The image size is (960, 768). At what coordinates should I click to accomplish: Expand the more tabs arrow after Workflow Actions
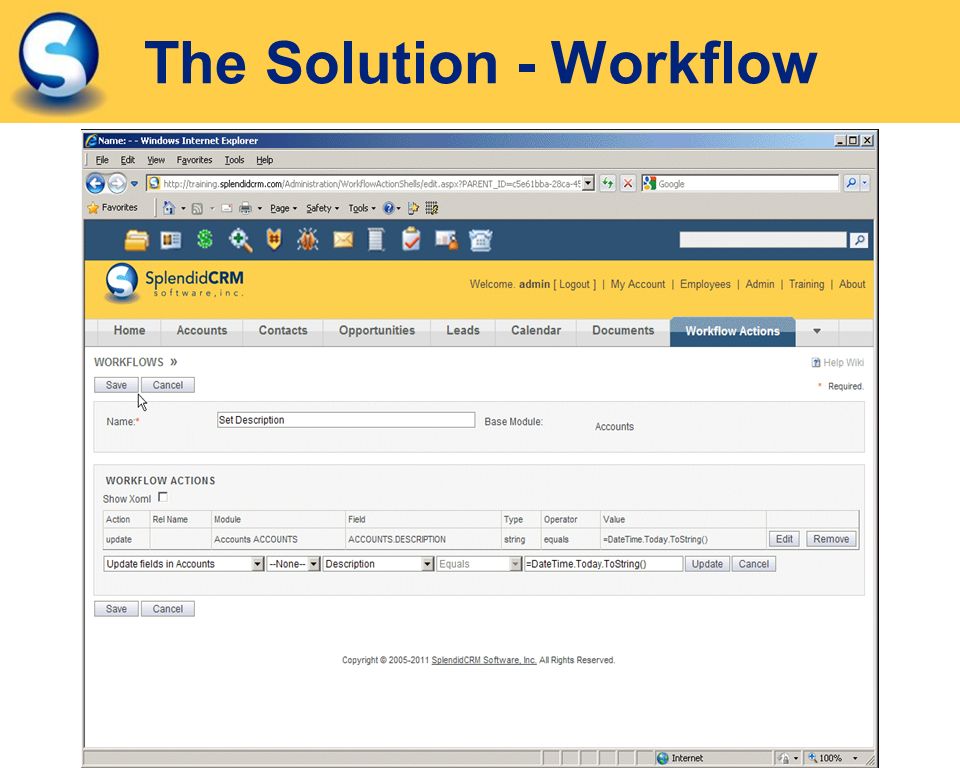817,331
